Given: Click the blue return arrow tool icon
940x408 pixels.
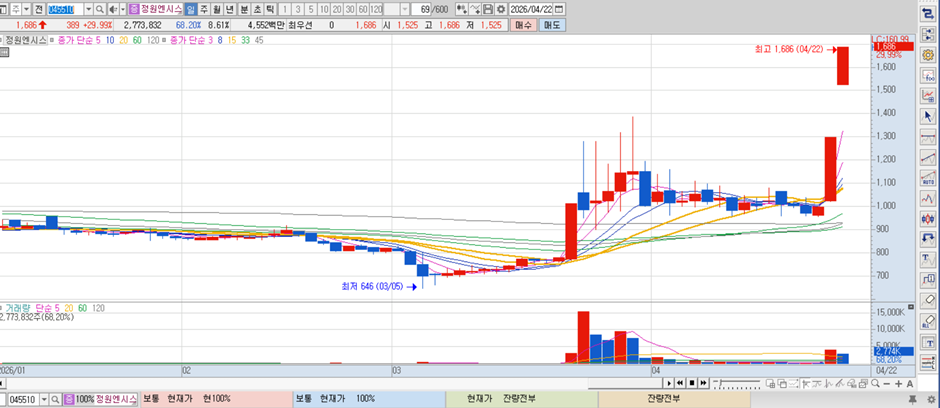Looking at the screenshot, I should (x=929, y=238).
